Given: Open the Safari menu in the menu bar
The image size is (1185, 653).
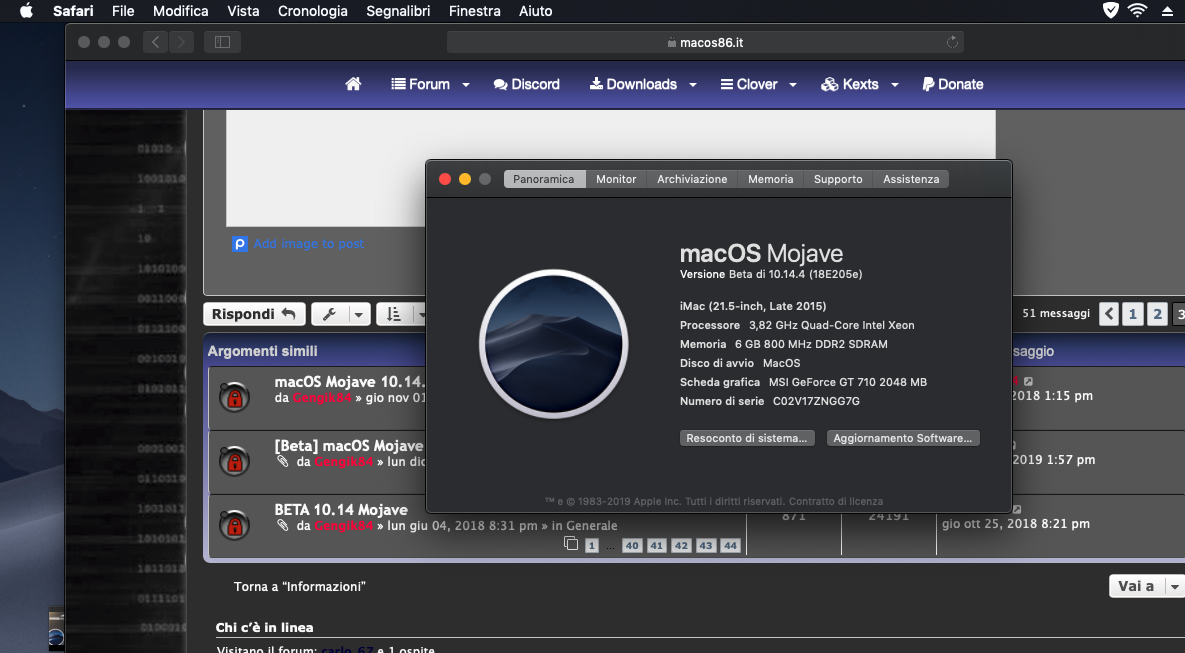Looking at the screenshot, I should click(73, 11).
